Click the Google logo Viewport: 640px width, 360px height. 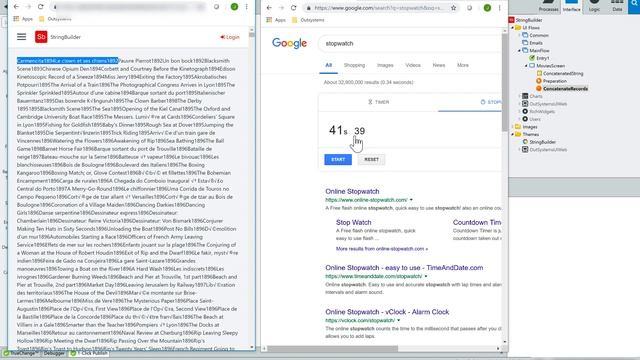pyautogui.click(x=289, y=43)
